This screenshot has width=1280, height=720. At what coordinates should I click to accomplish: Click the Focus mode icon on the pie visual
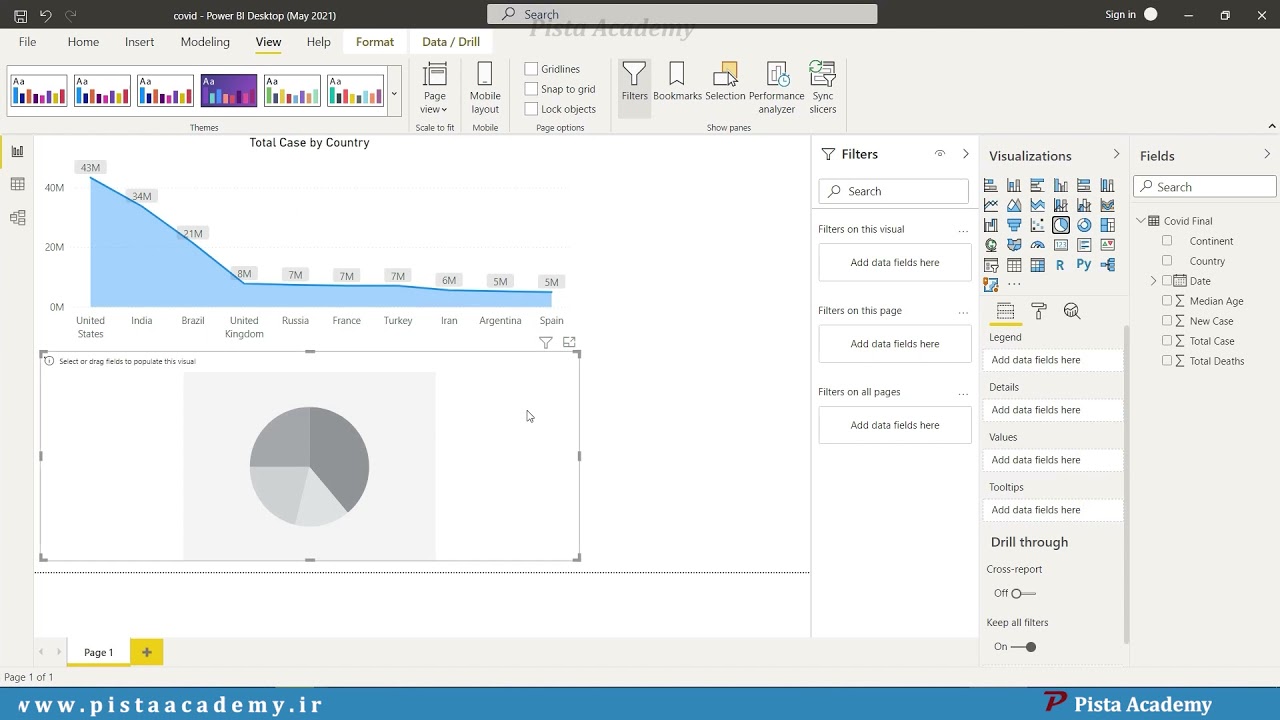point(569,342)
